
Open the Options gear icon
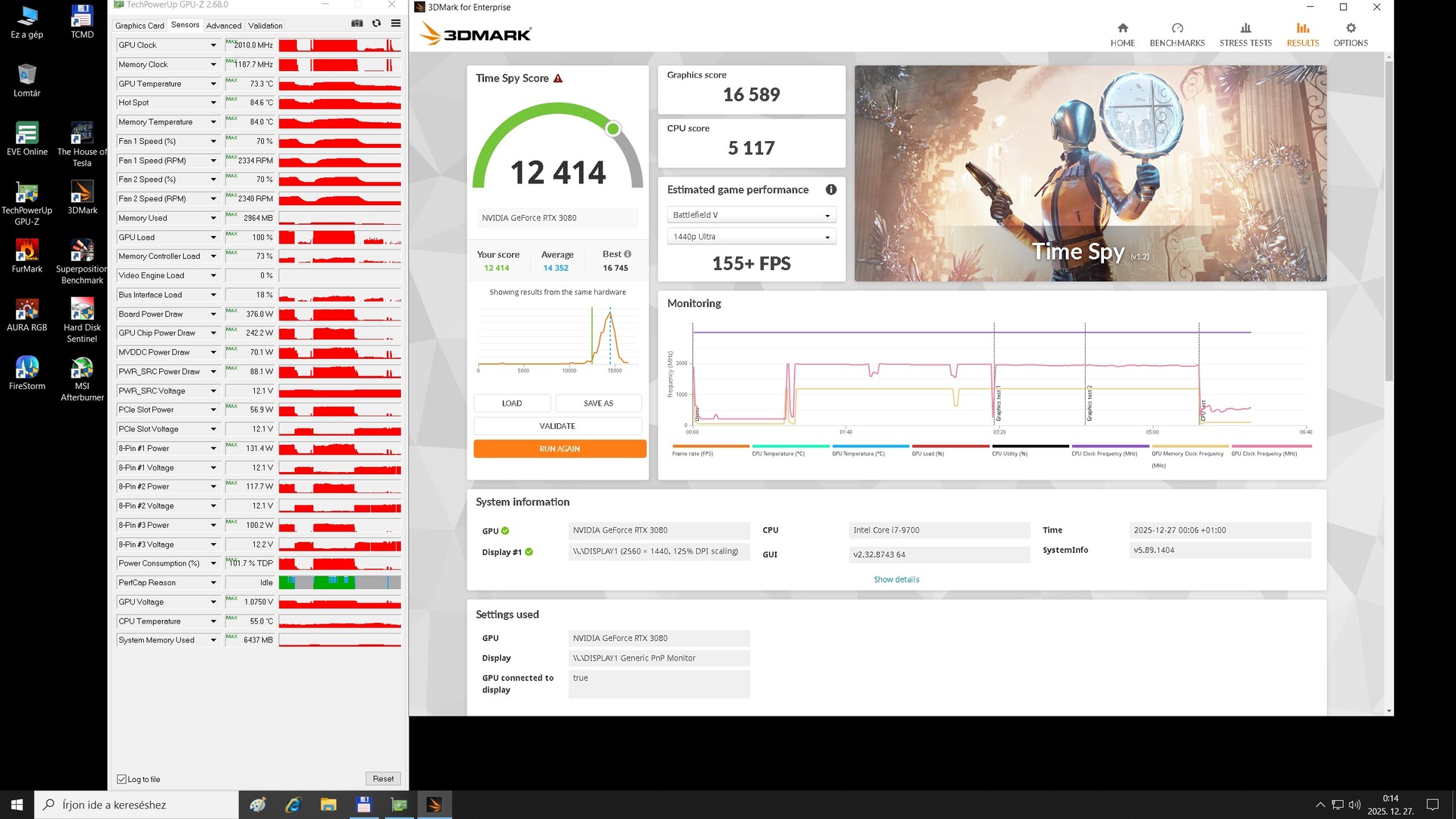click(1350, 29)
